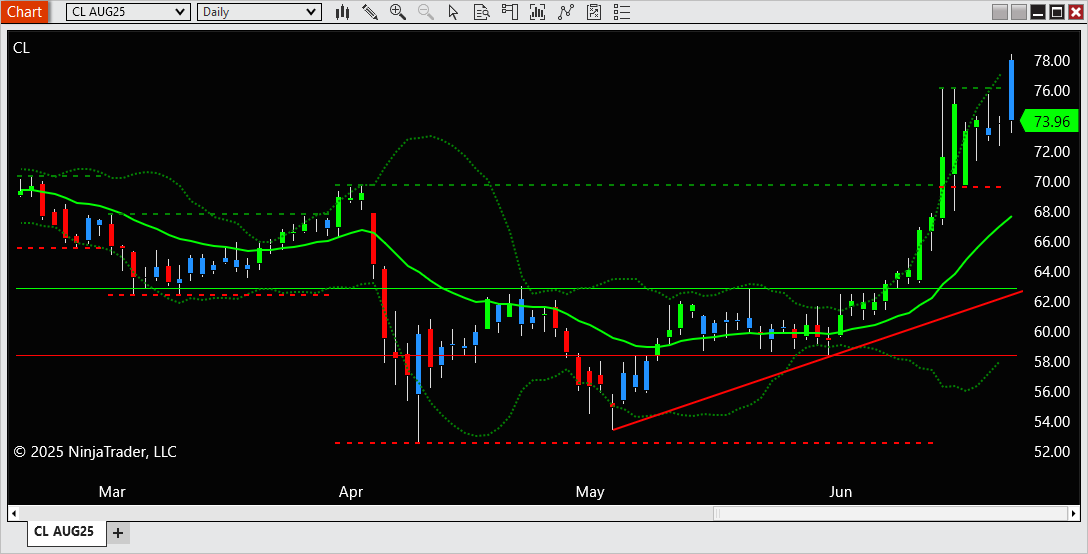This screenshot has height=554, width=1088.
Task: Click the 78.00 price axis label
Action: click(x=1052, y=61)
